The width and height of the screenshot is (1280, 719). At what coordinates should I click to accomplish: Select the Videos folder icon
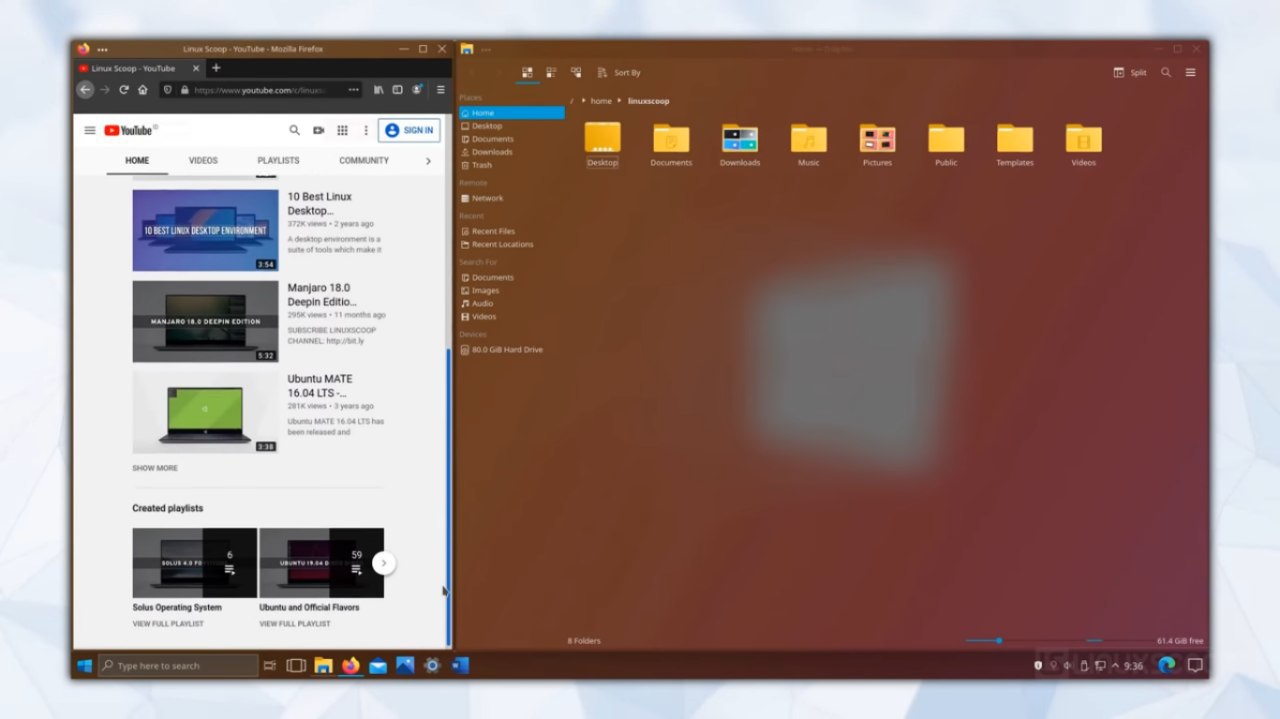[x=1083, y=138]
